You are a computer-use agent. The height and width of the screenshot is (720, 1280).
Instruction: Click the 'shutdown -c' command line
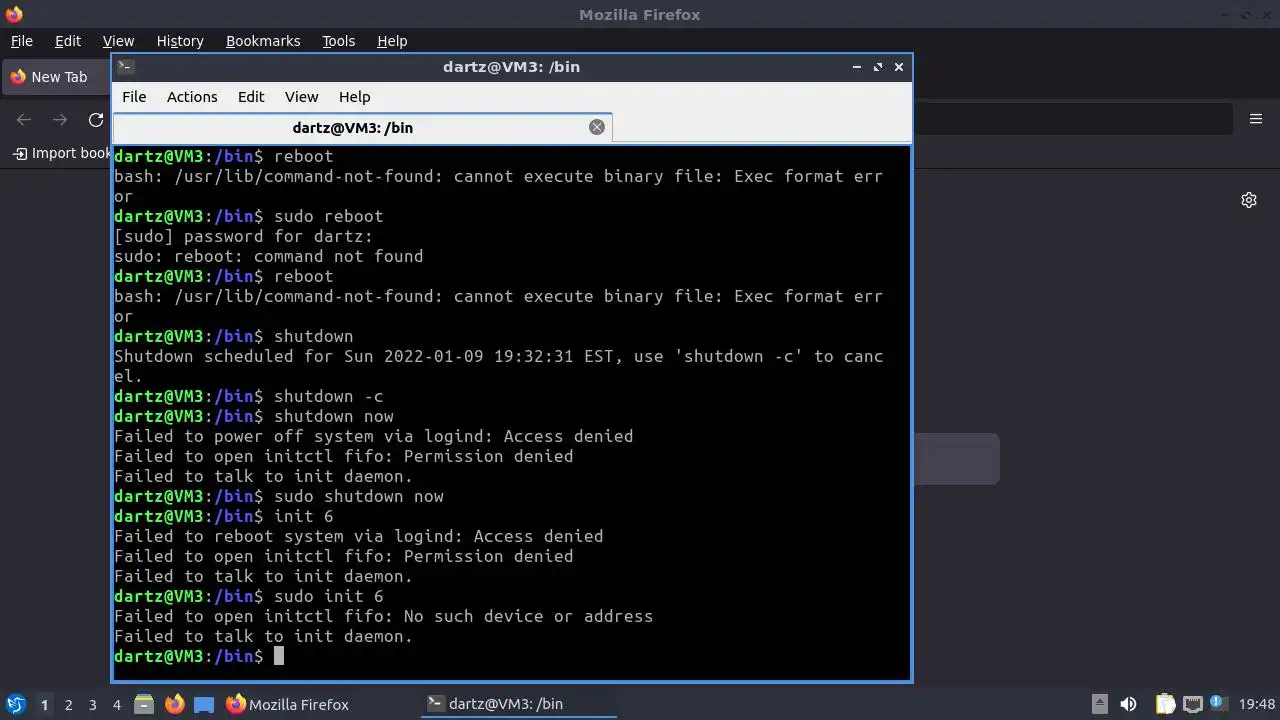click(249, 396)
